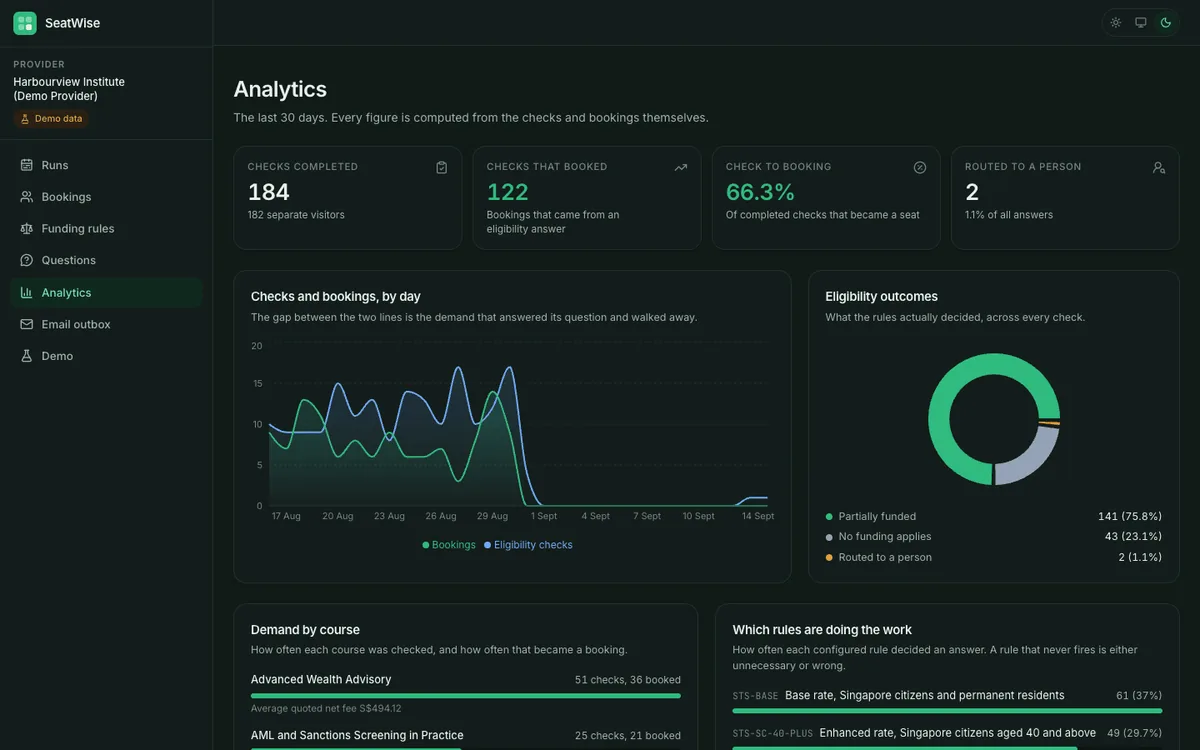Click the 184 checks completed figure
The height and width of the screenshot is (750, 1200).
pos(269,192)
